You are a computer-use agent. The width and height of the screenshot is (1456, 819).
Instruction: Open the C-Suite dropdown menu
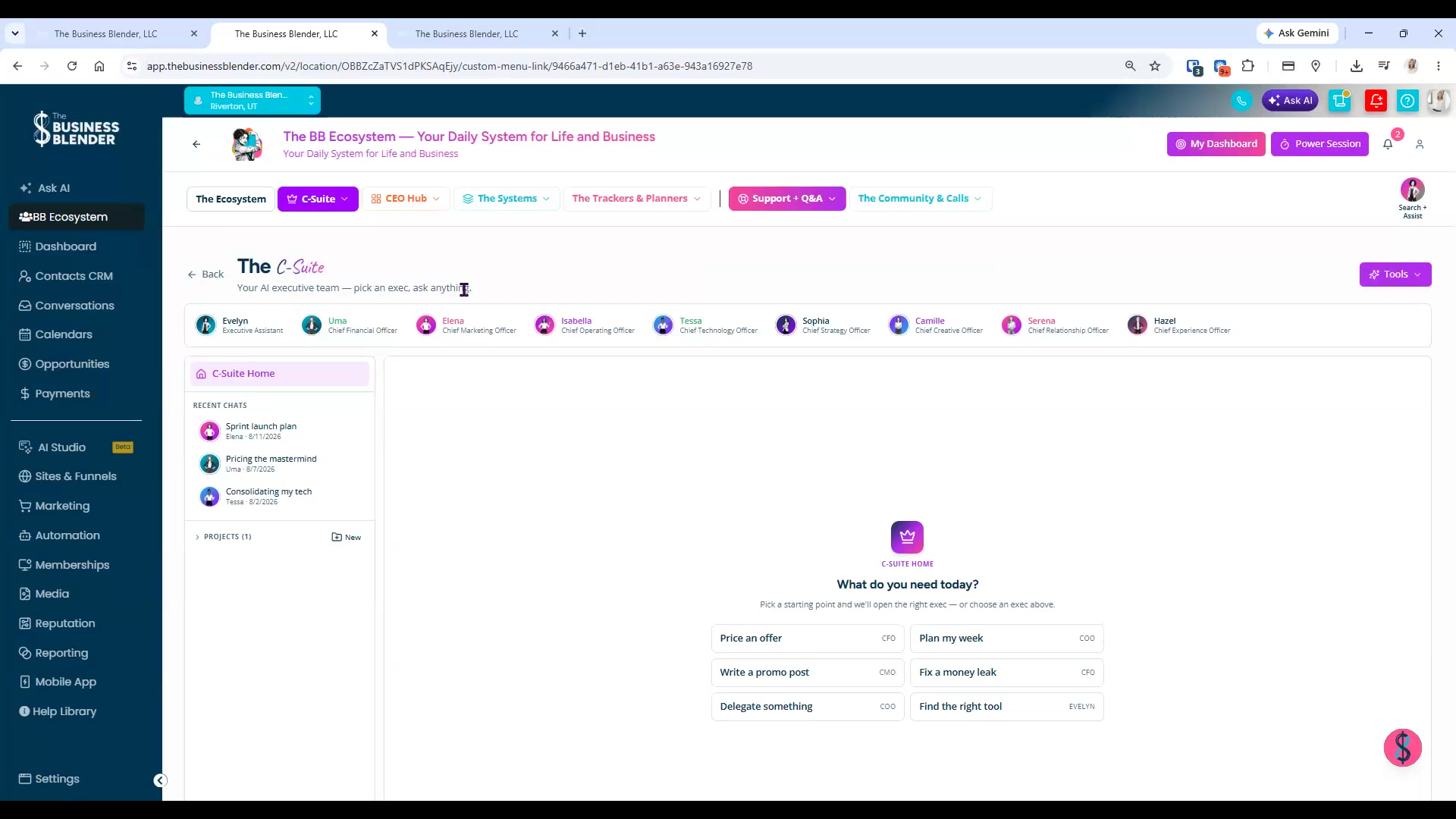point(318,199)
